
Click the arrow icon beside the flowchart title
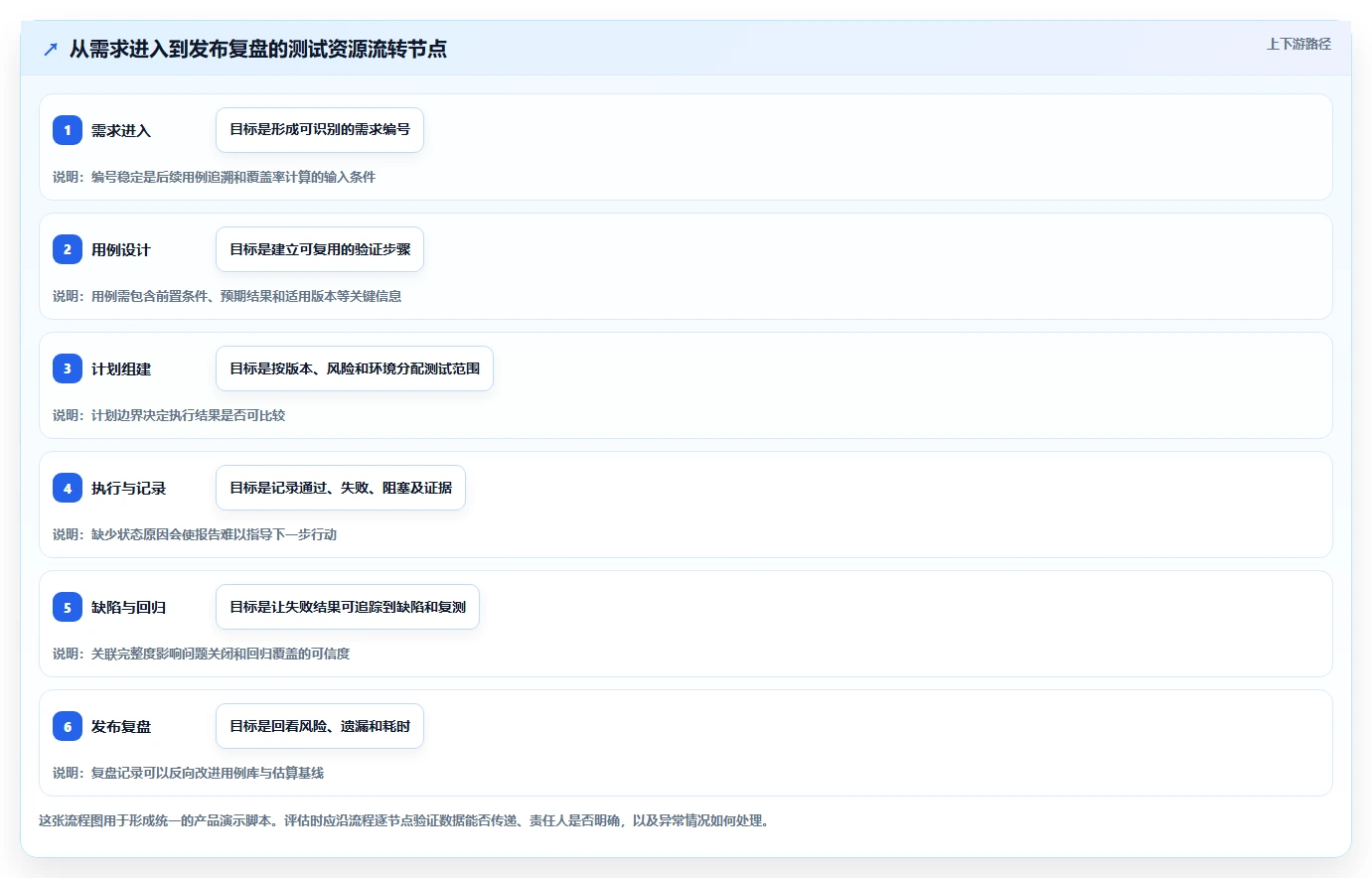(x=51, y=49)
